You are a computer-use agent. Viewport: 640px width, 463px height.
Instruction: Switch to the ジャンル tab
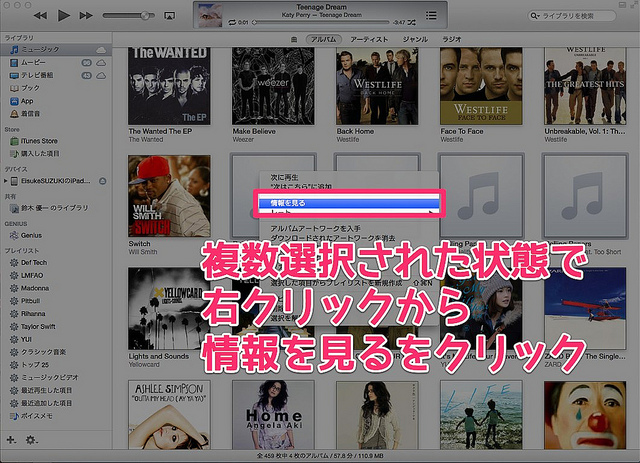point(415,40)
